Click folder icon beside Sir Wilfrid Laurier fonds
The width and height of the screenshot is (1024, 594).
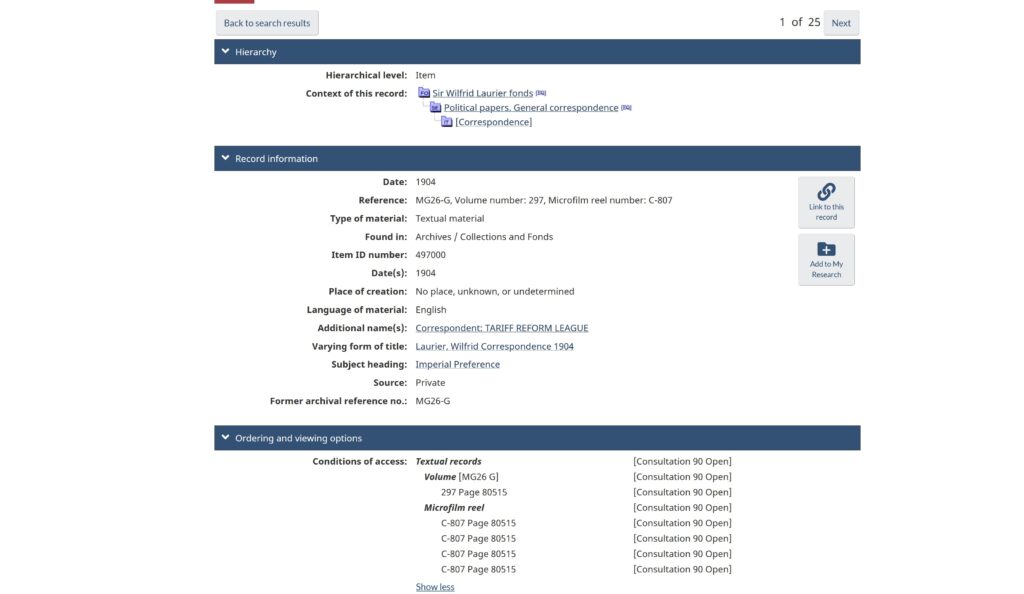tap(424, 93)
